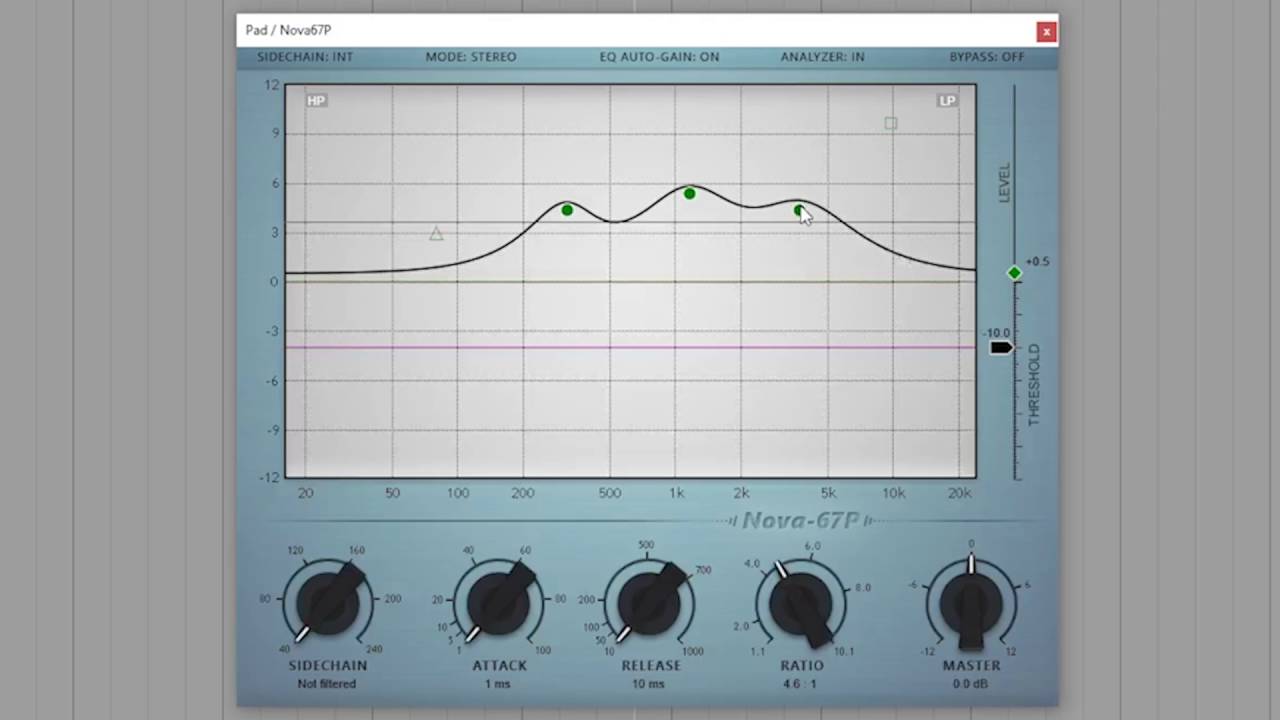The height and width of the screenshot is (720, 1280).
Task: Click the Nova-67P logo
Action: 800,521
